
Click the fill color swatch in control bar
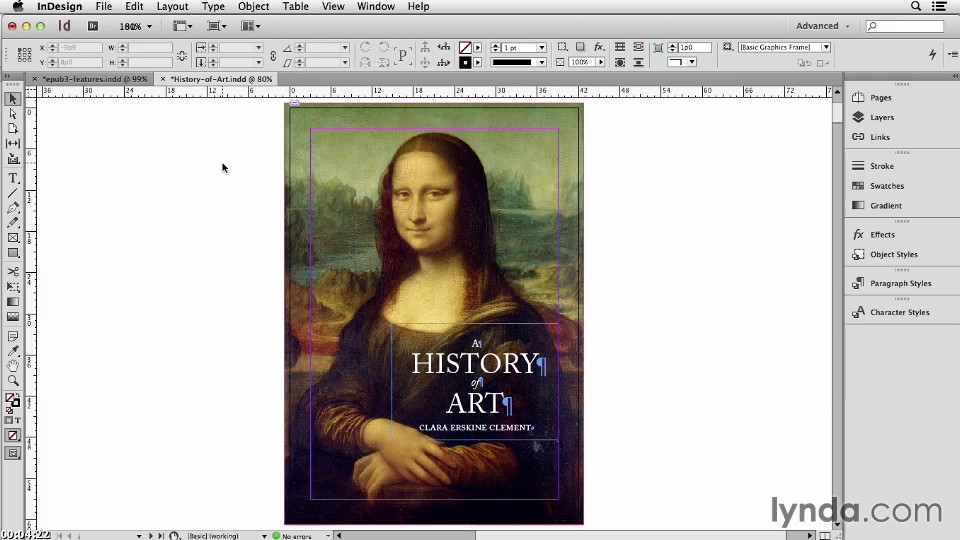pyautogui.click(x=465, y=47)
